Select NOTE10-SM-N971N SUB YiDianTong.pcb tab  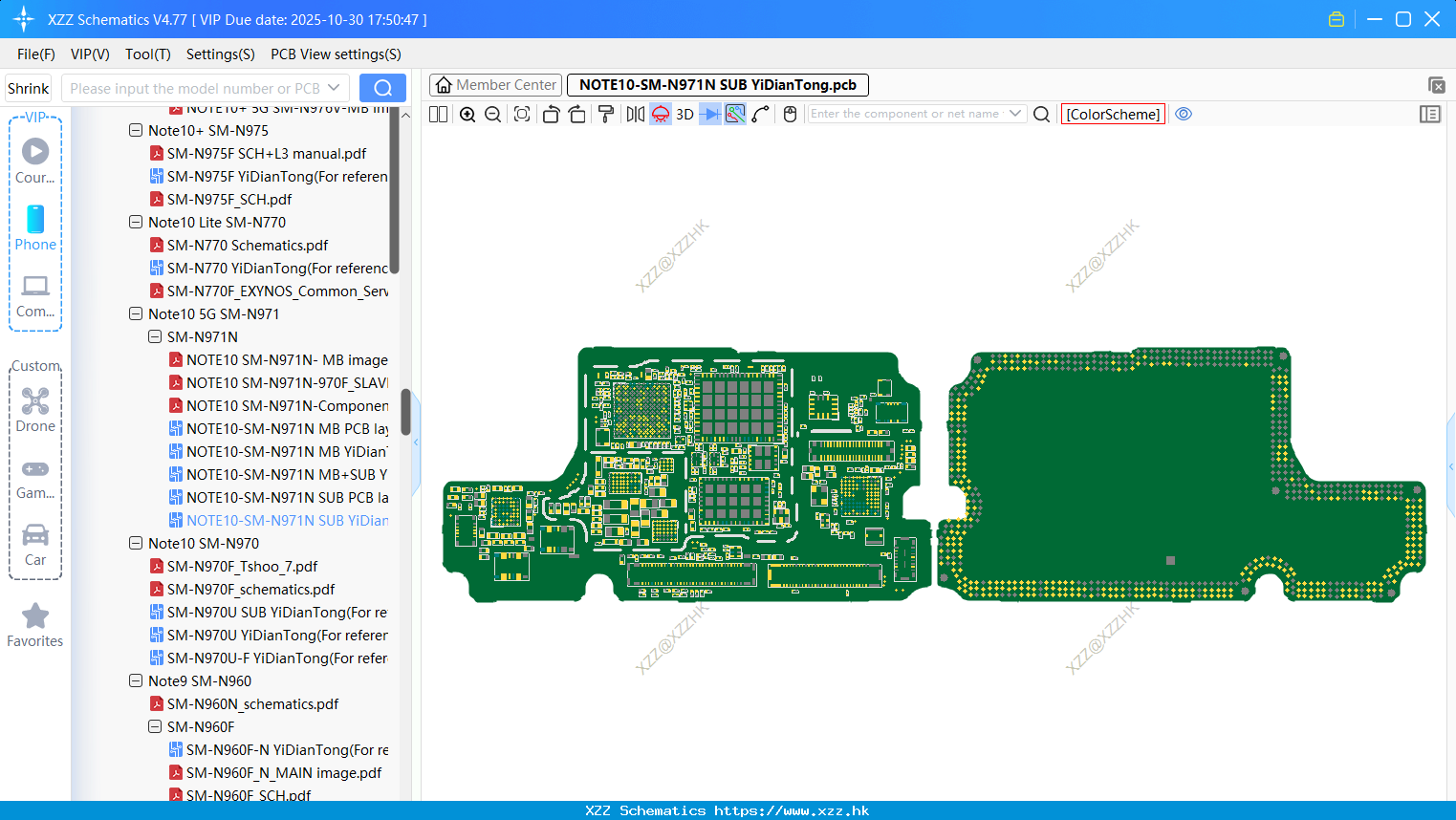(718, 85)
